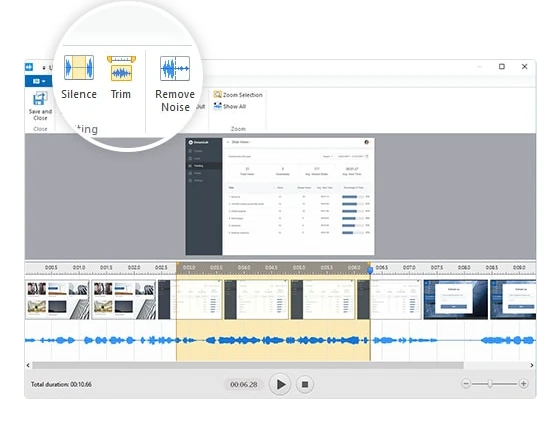Viewport: 553px width, 422px height.
Task: Click the current time field 00:06.28
Action: (243, 384)
